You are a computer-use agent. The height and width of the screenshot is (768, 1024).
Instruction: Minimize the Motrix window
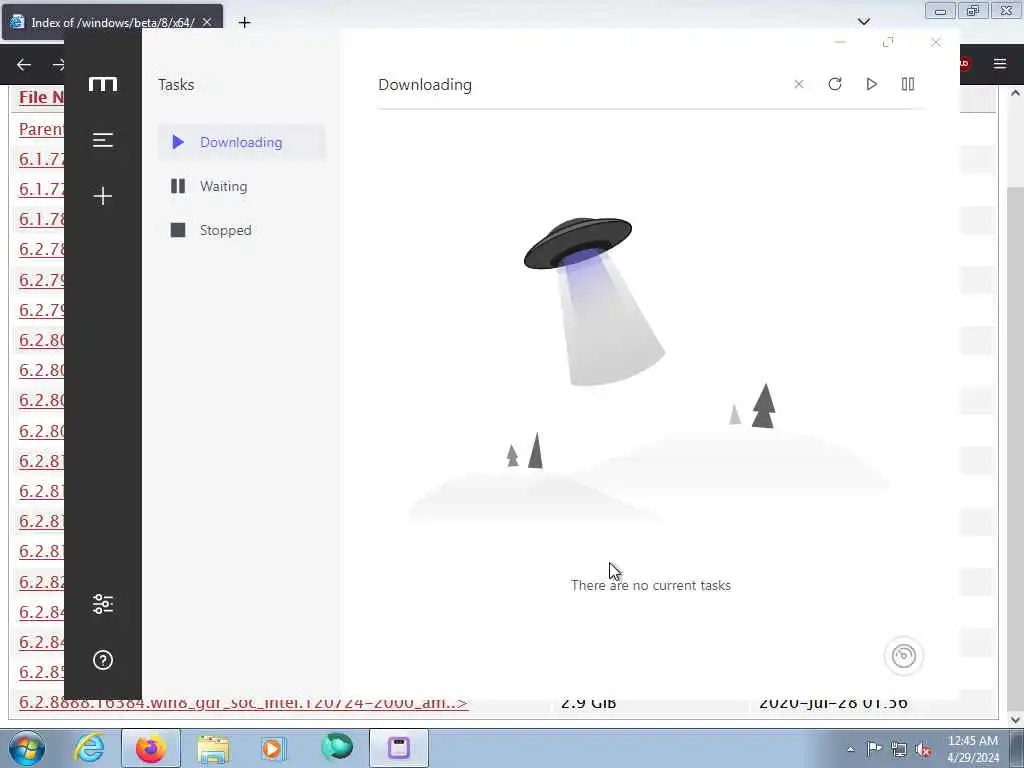[x=840, y=42]
